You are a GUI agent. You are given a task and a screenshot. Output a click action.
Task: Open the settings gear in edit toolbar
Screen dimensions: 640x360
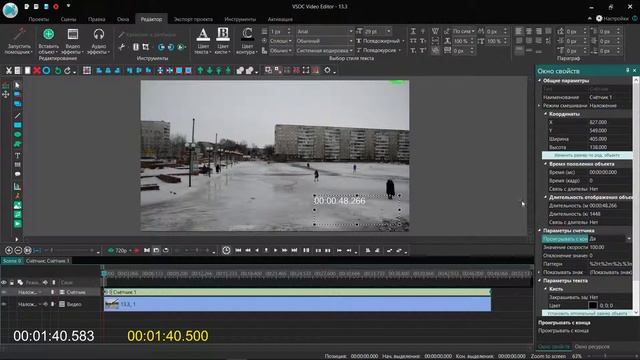tap(327, 70)
